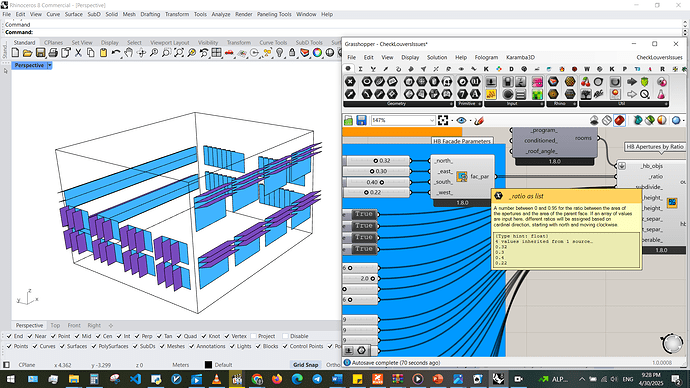
Task: Open the Perspective viewport dropdown arrow
Action: (50, 65)
